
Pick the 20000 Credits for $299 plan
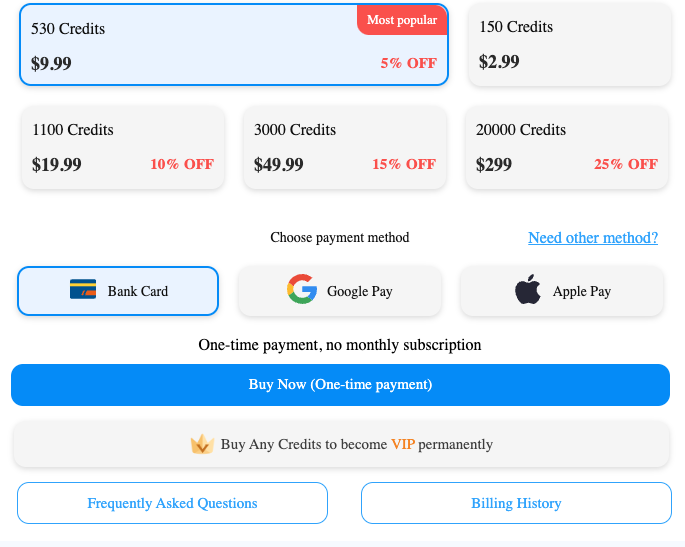[x=567, y=148]
